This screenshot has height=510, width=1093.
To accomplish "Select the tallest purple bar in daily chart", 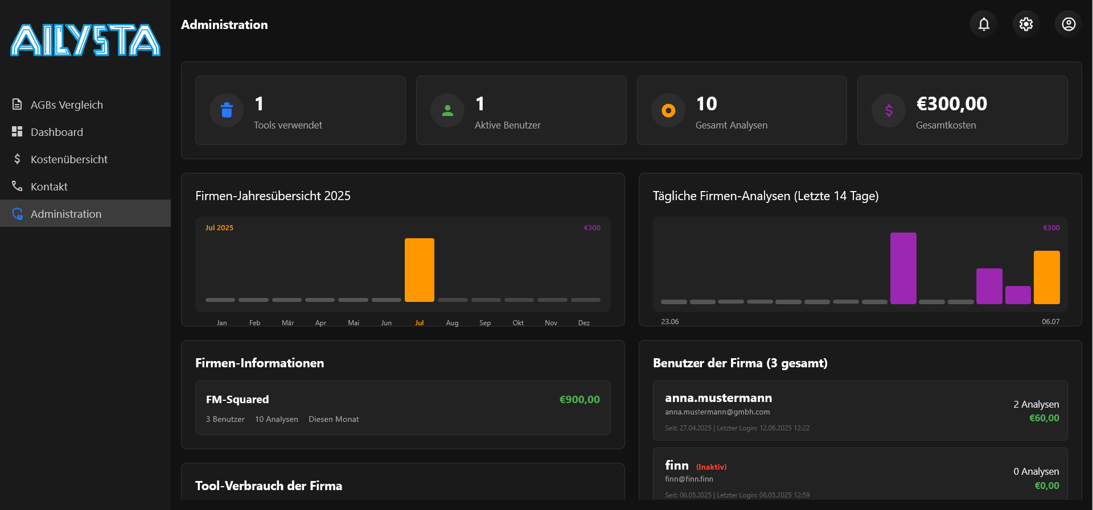I will pos(903,268).
